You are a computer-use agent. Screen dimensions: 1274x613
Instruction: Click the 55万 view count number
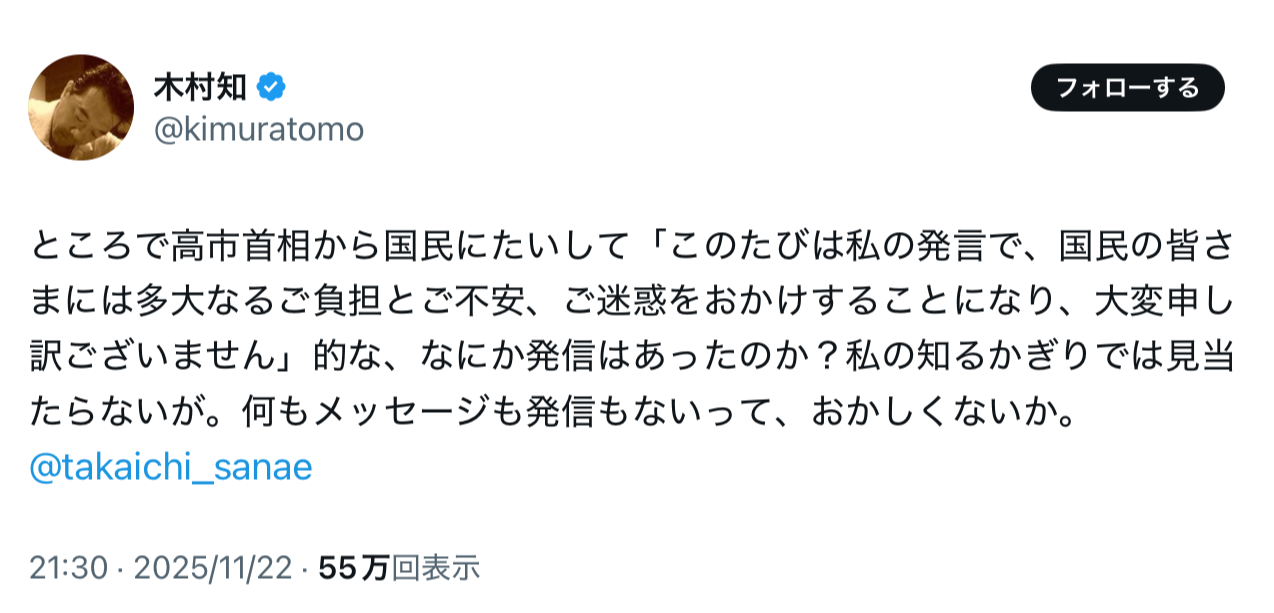pos(353,568)
